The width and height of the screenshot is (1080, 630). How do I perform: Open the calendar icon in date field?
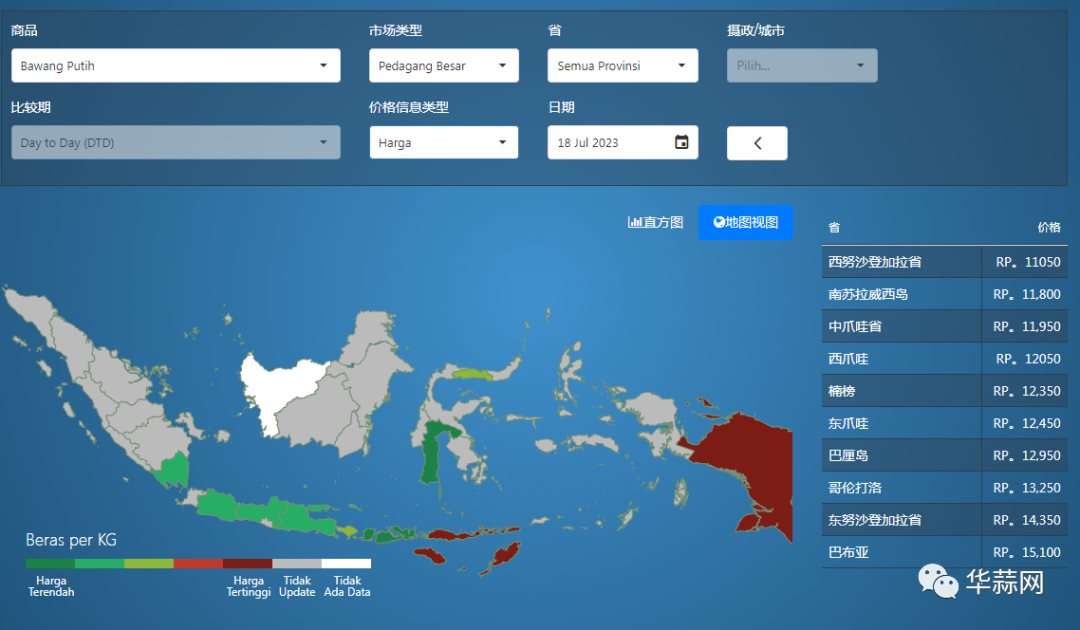coord(681,143)
